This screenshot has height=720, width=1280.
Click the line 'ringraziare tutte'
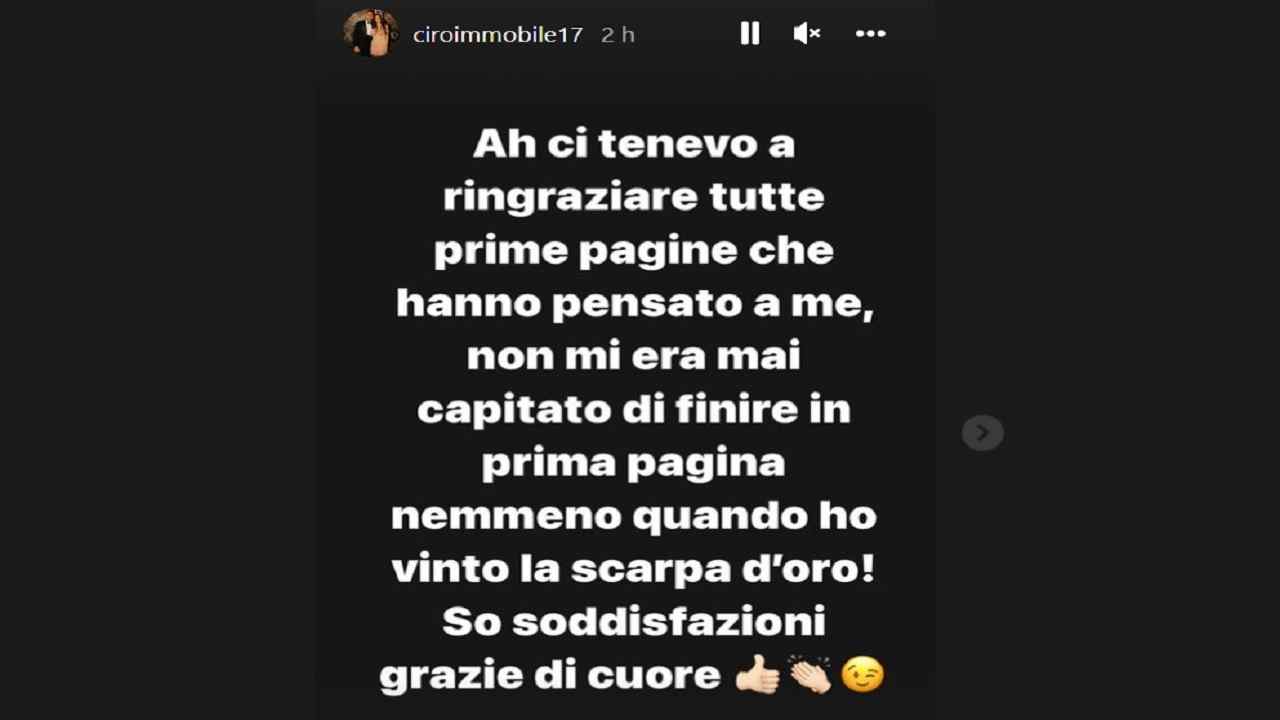(634, 198)
